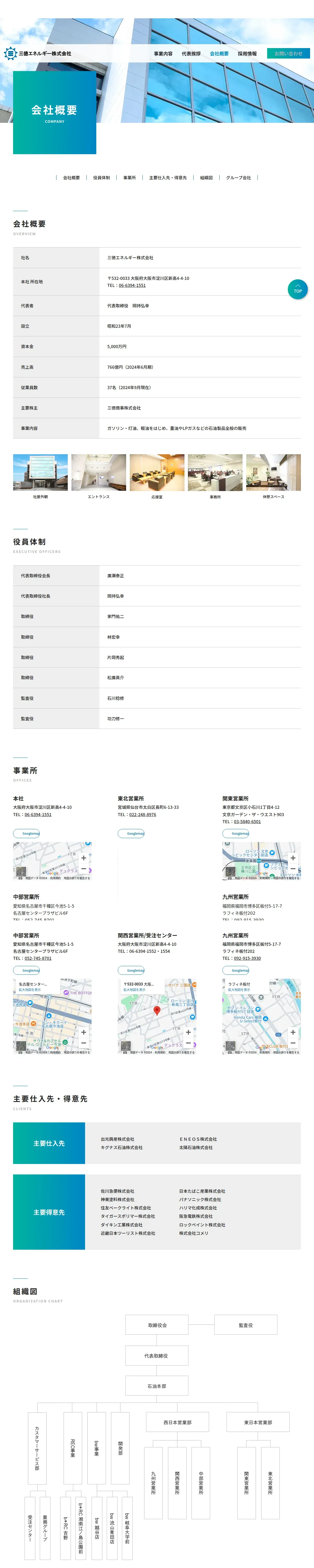Click 拡大地図を表示 on 名古屋センター map

(x=30, y=990)
